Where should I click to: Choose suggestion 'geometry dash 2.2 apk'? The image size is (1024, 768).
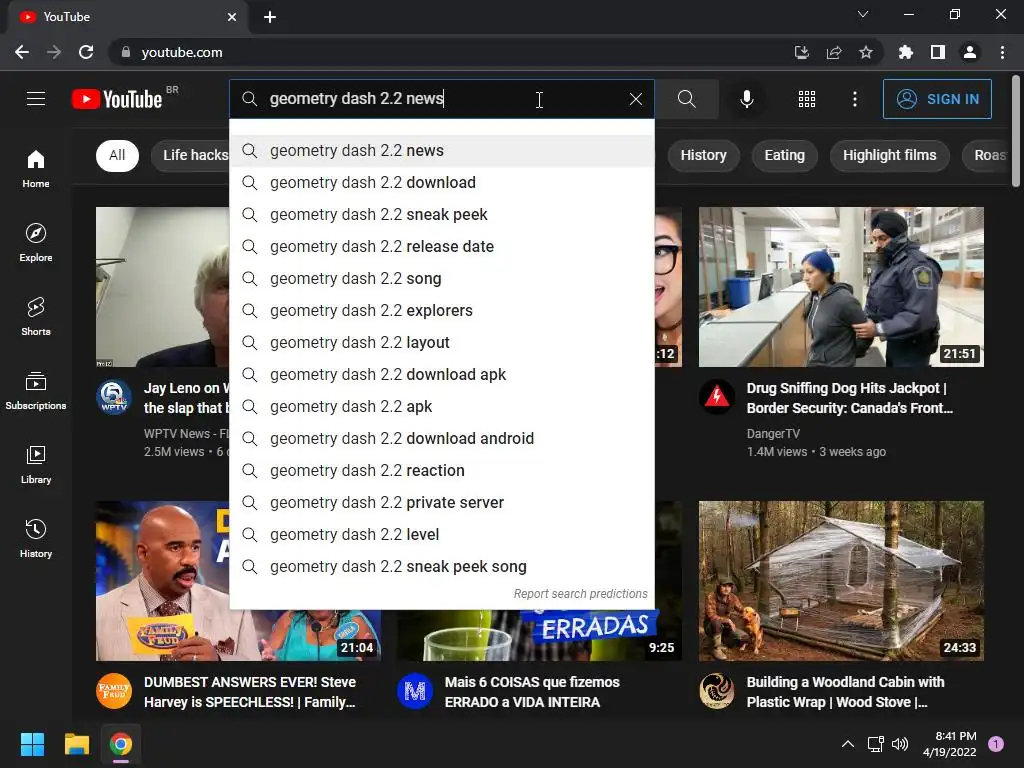(x=442, y=407)
